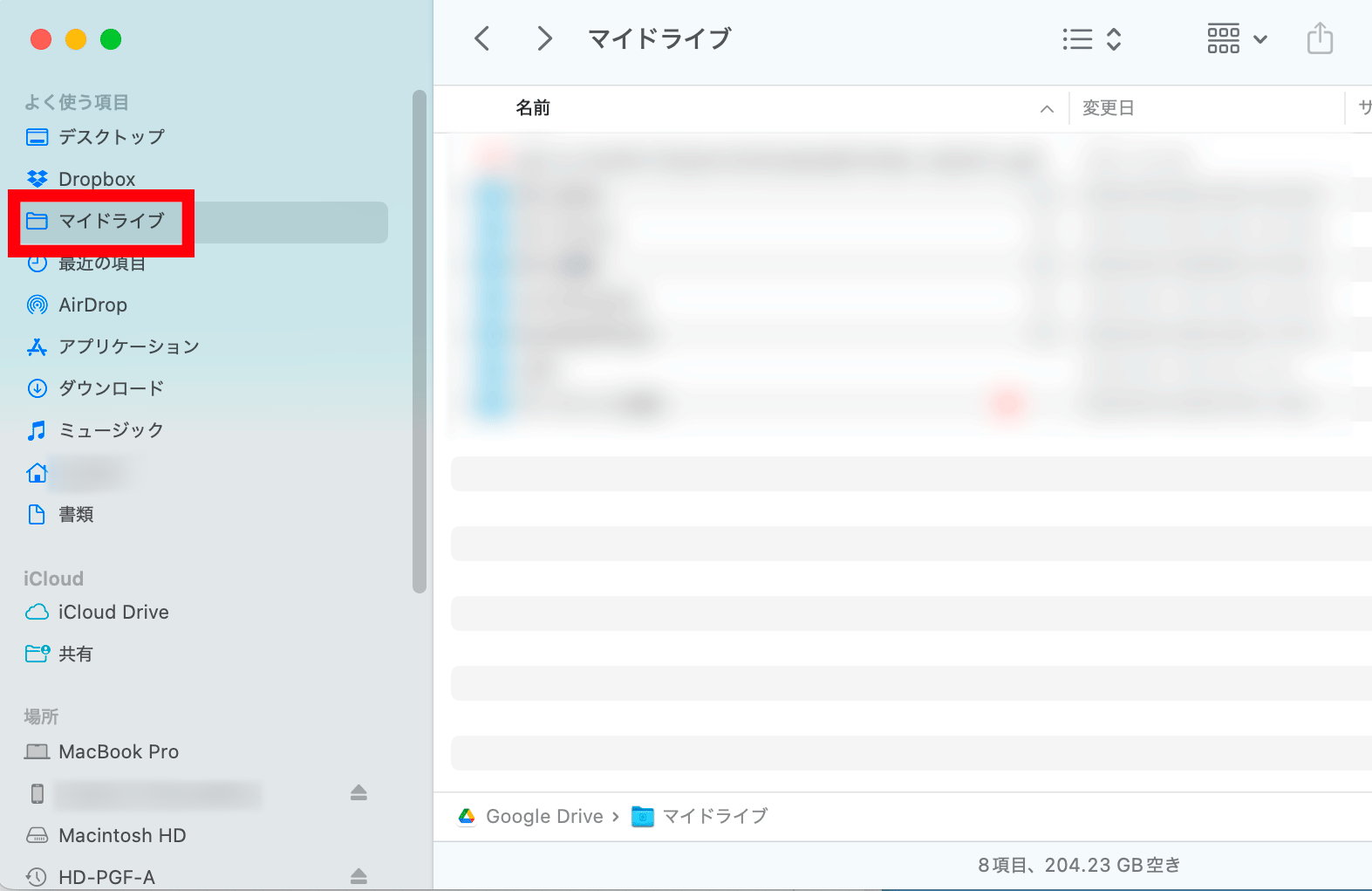Open ダウンロード sidebar label
Screen dimensions: 1372x891
112,388
